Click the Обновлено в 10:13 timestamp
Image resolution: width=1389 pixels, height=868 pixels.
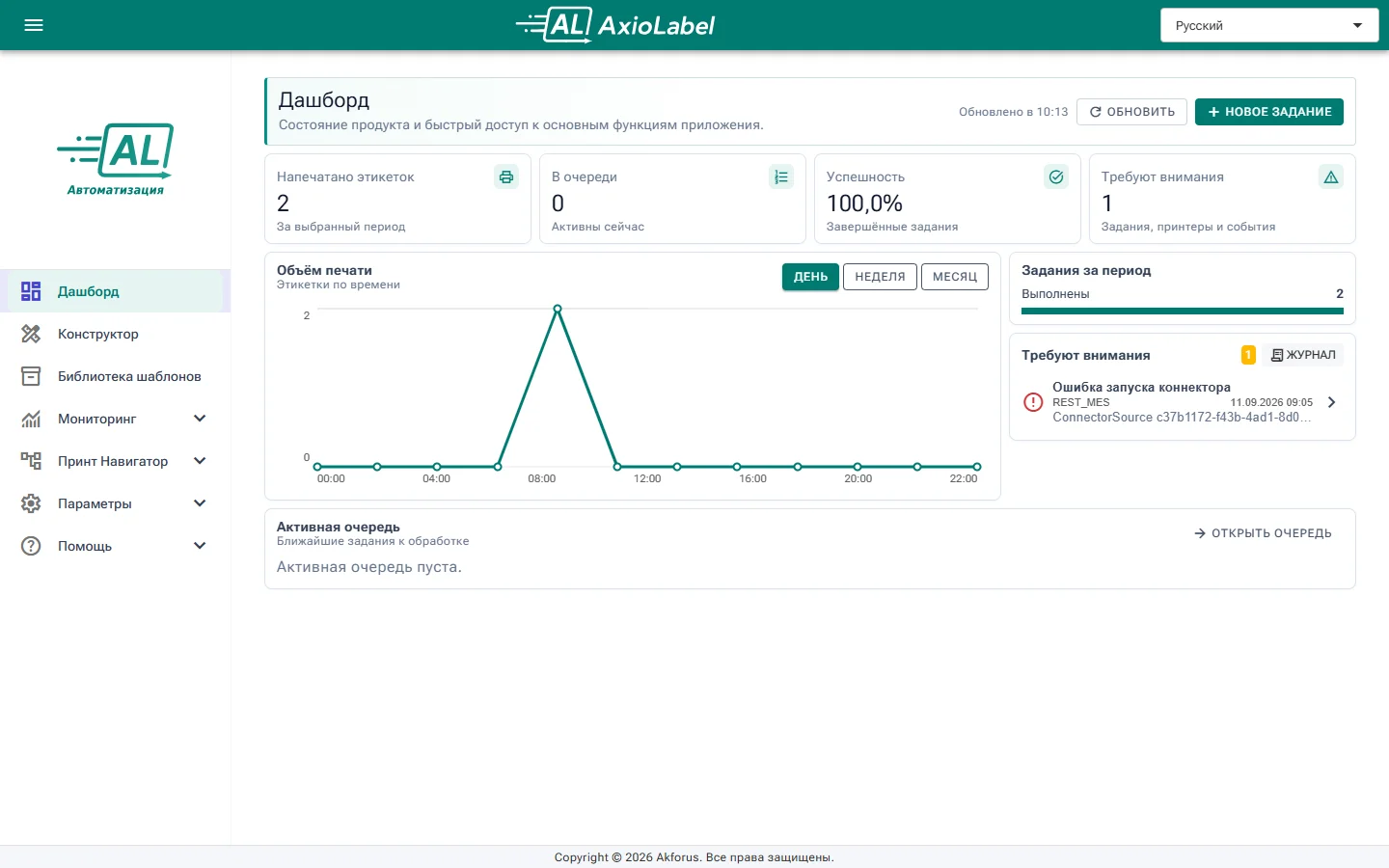1014,112
